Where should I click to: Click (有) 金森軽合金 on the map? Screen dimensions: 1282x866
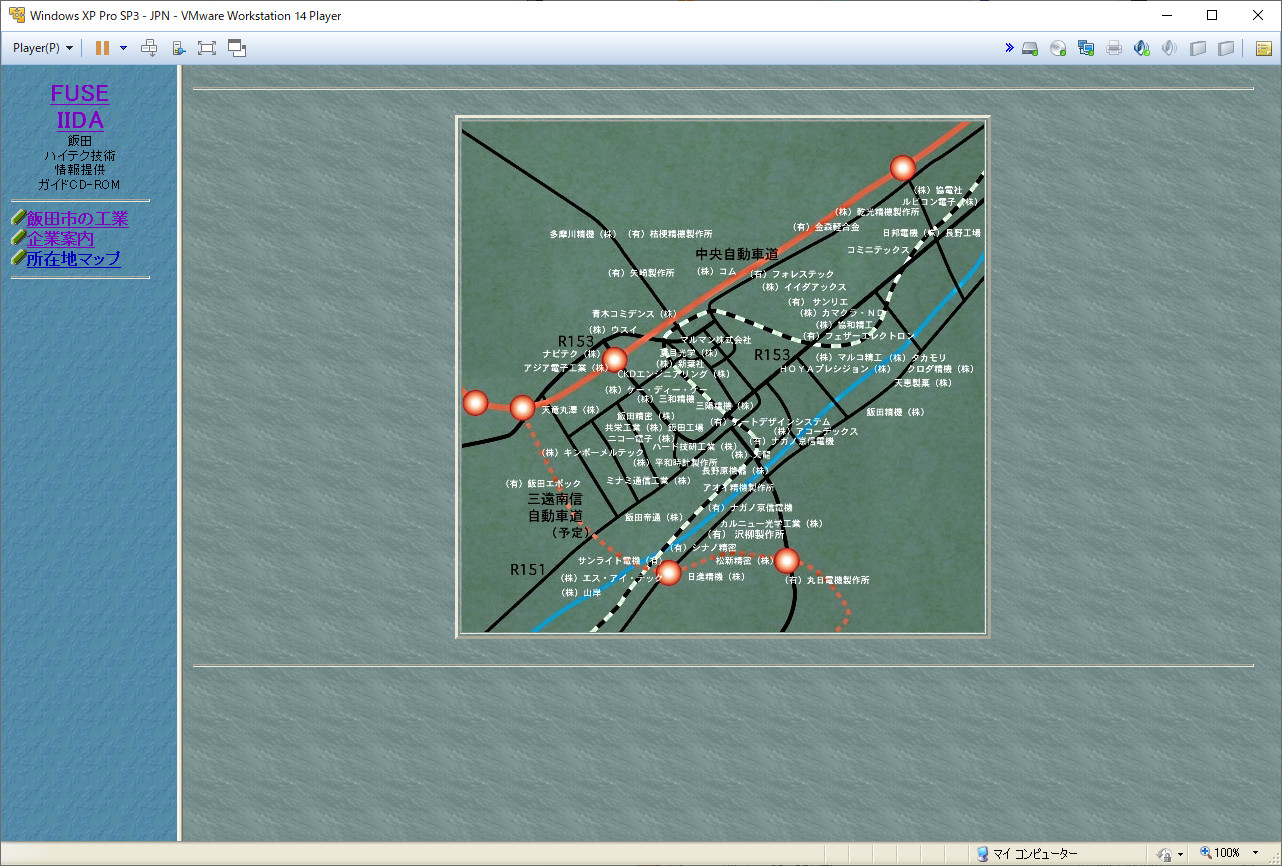pyautogui.click(x=826, y=227)
